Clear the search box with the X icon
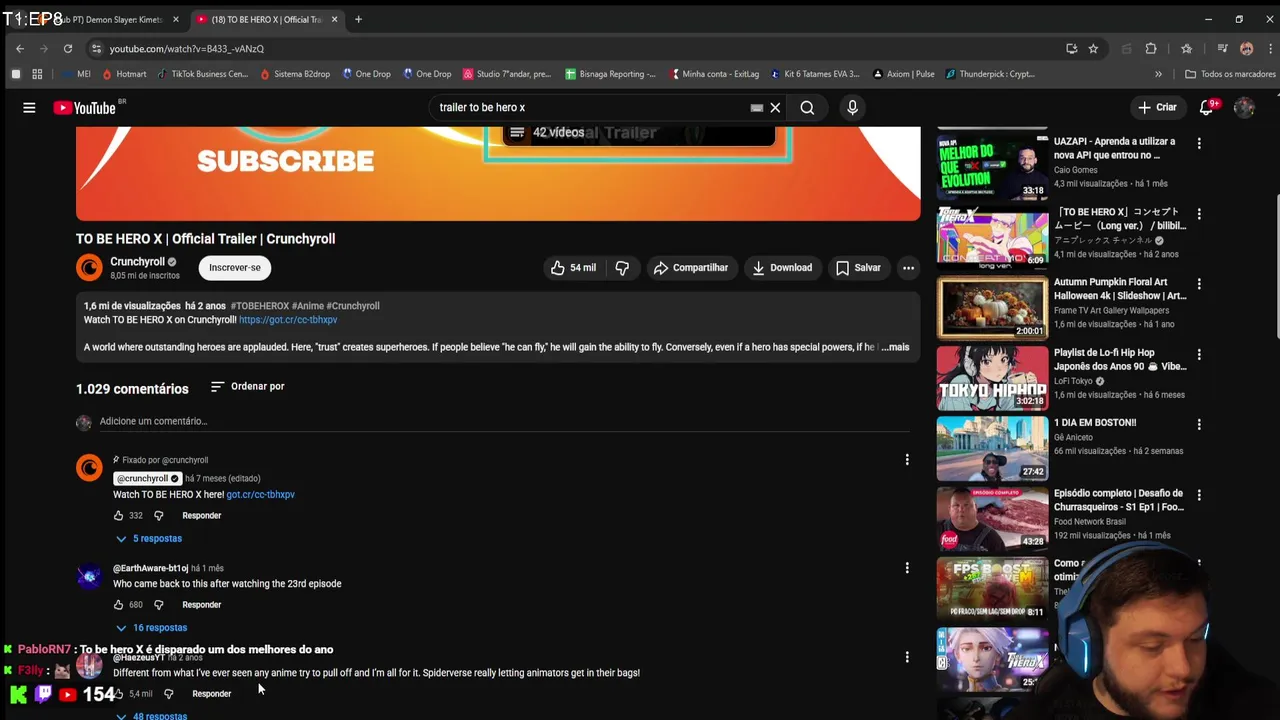This screenshot has height=720, width=1280. point(775,107)
